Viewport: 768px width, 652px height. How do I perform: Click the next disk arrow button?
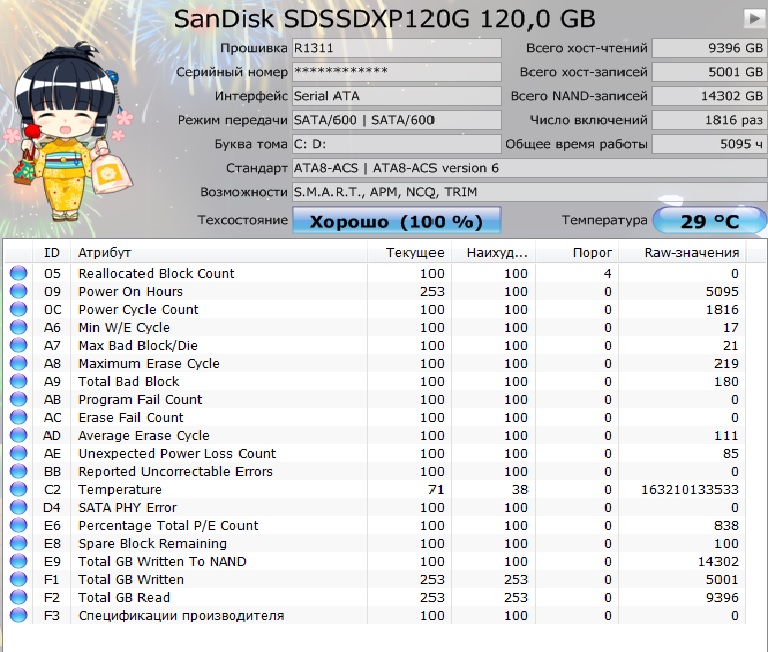(753, 19)
